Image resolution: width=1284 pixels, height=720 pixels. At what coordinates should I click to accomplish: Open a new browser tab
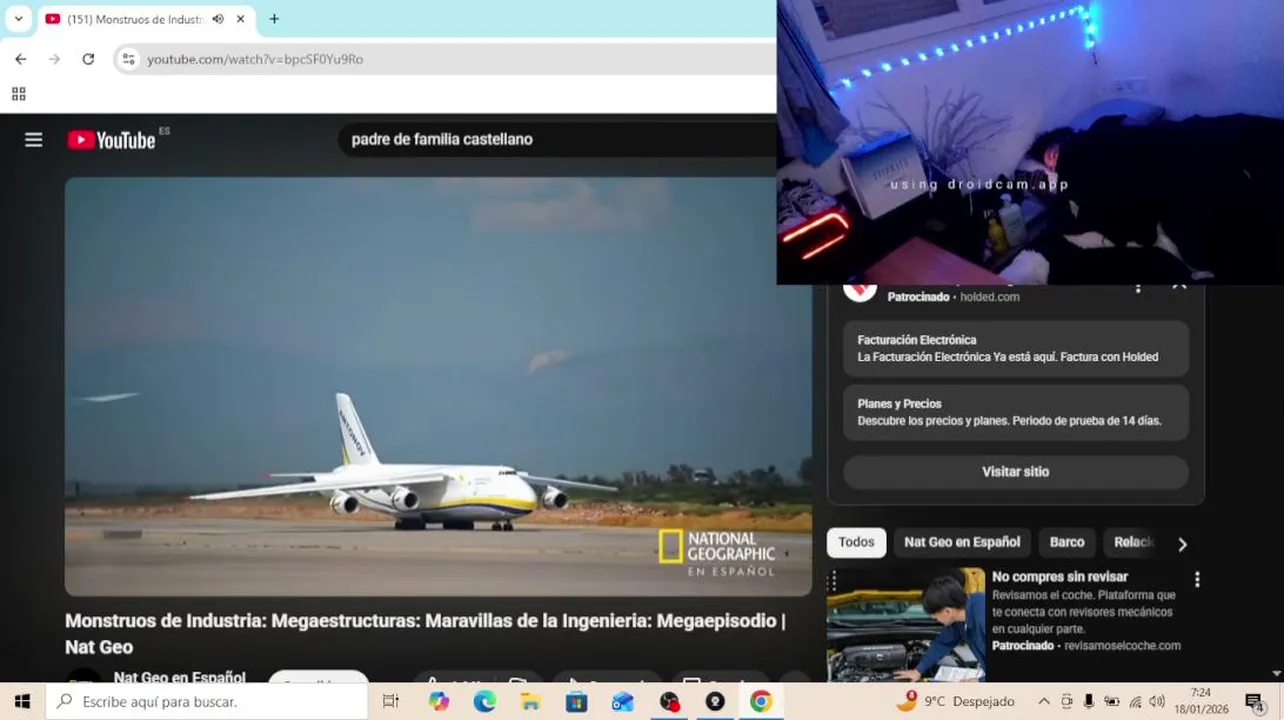(x=274, y=19)
